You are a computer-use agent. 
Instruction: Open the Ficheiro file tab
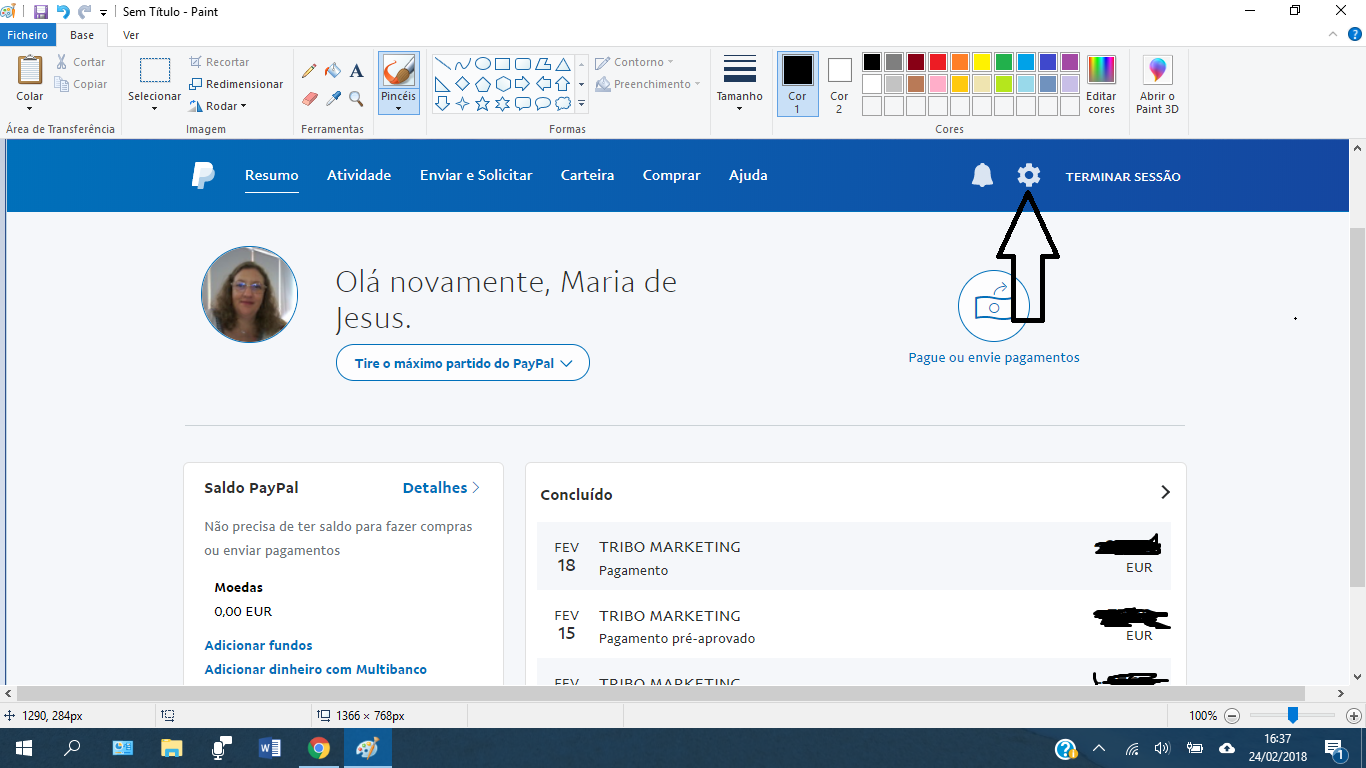point(28,35)
